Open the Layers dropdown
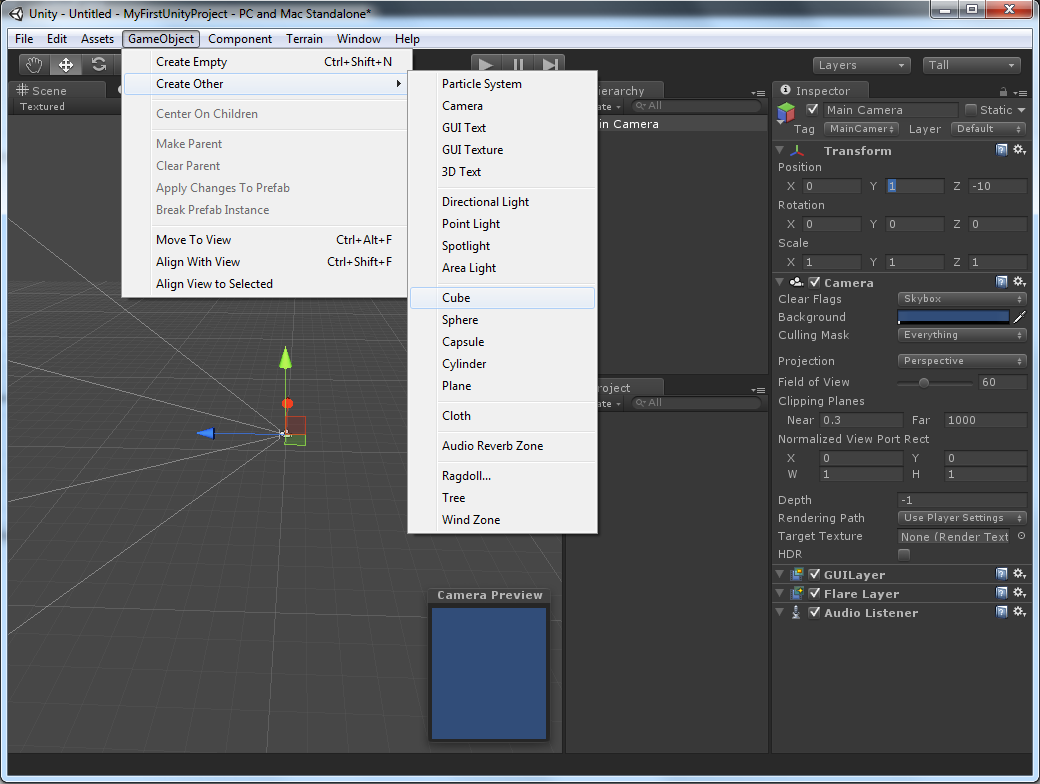 [861, 65]
